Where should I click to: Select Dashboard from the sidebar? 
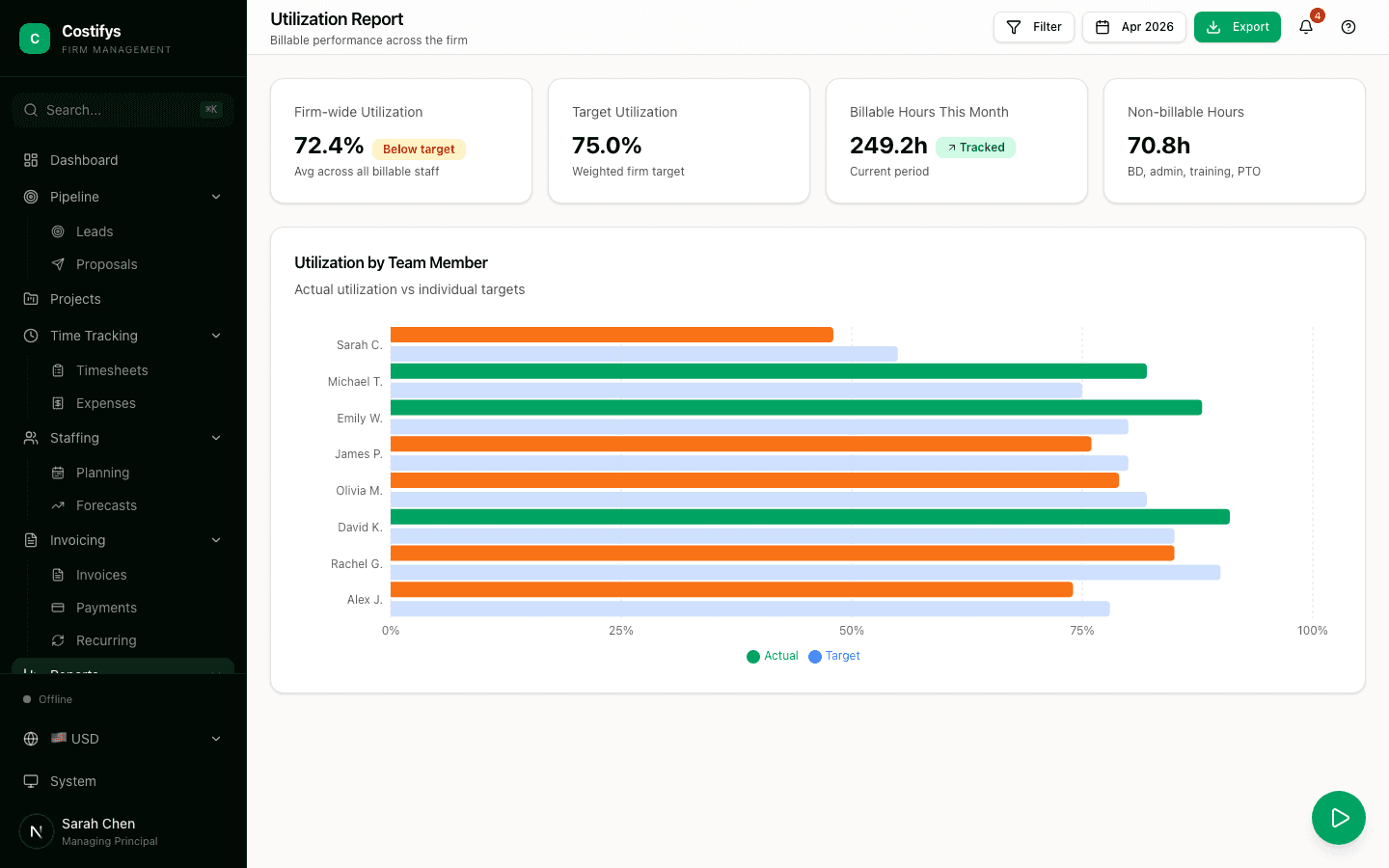coord(84,160)
